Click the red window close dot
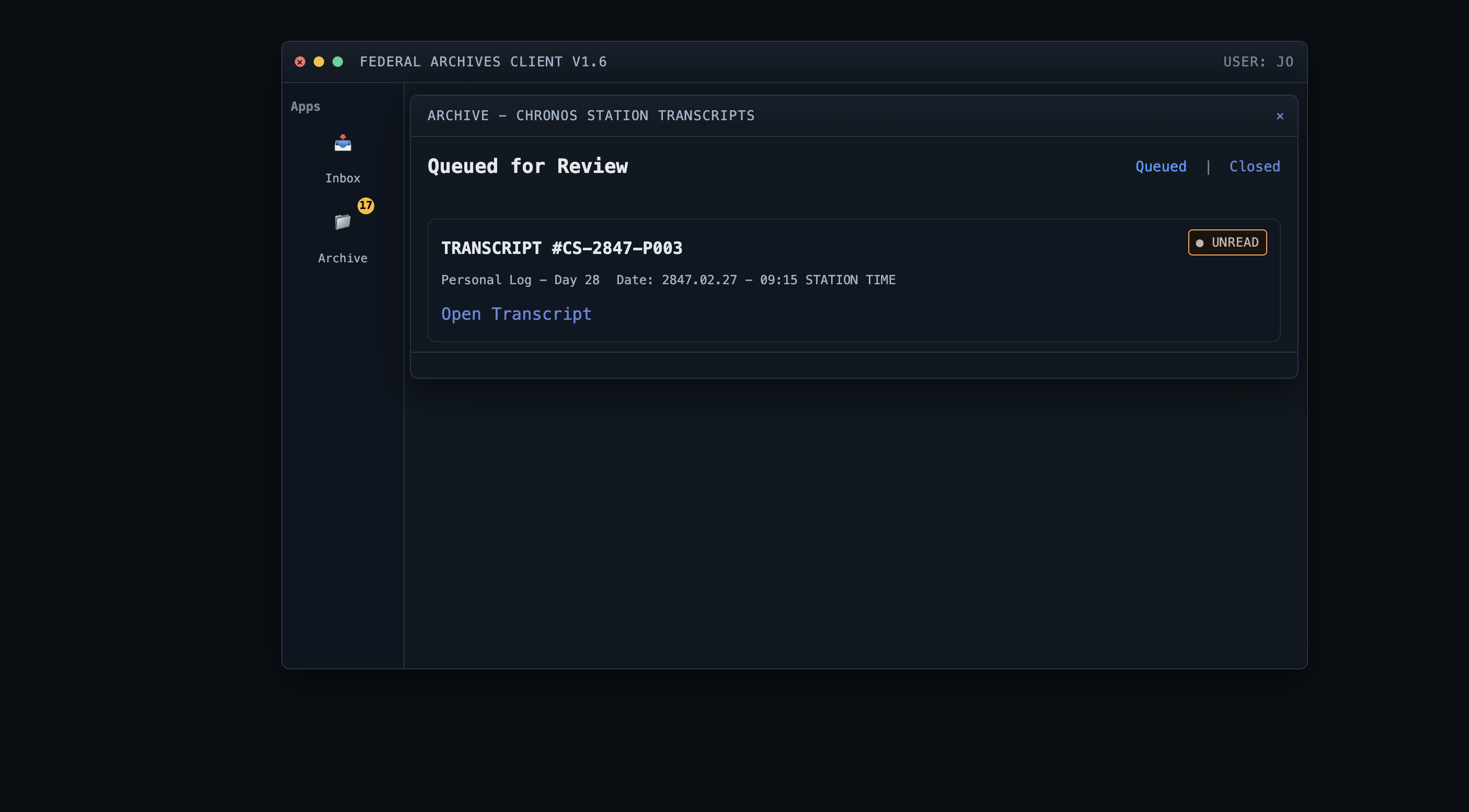The image size is (1469, 812). point(300,62)
